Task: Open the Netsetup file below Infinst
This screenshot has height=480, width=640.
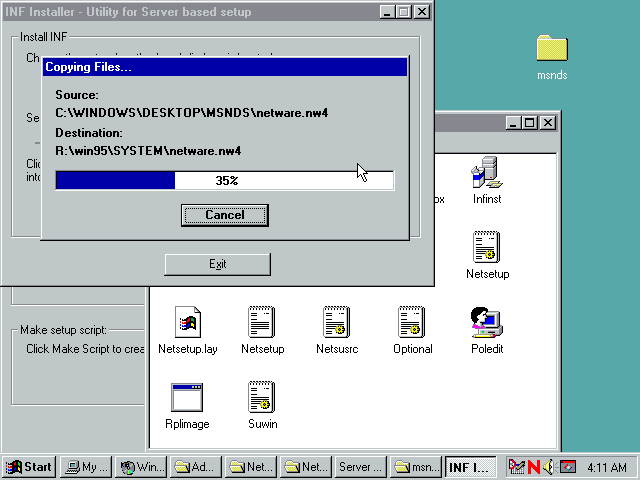Action: 487,255
